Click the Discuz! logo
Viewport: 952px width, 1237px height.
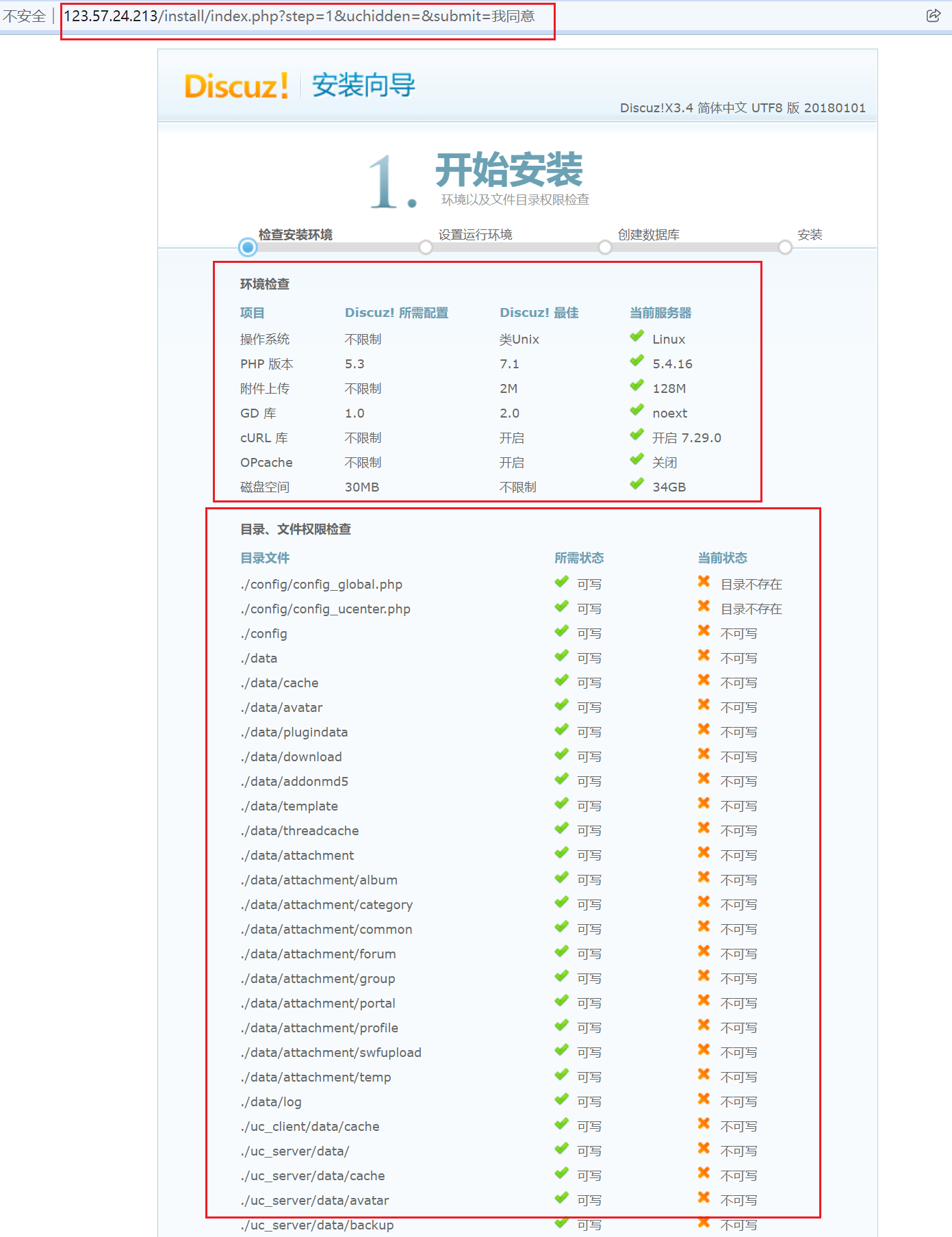tap(236, 86)
